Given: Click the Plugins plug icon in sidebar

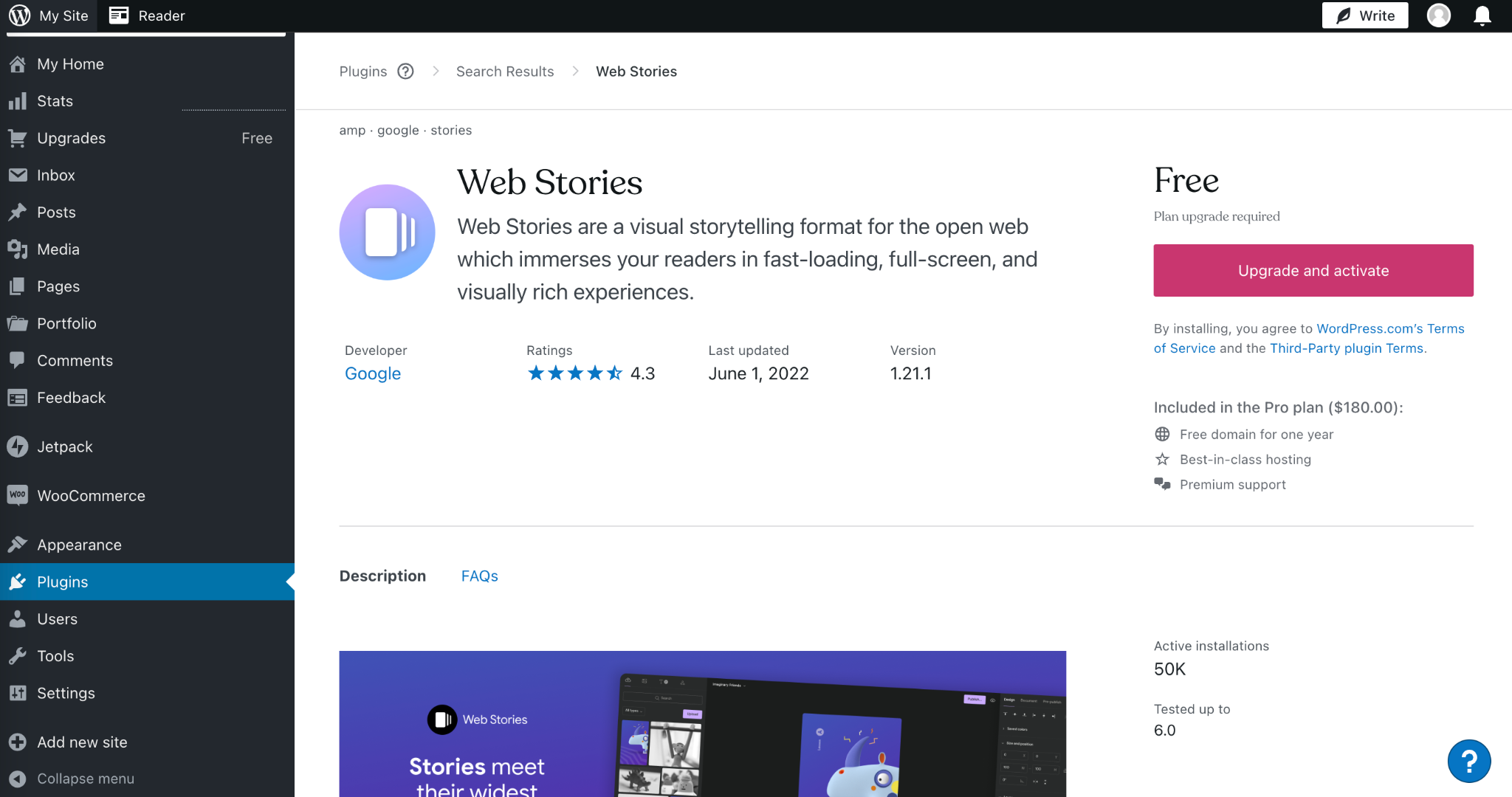Looking at the screenshot, I should point(18,582).
